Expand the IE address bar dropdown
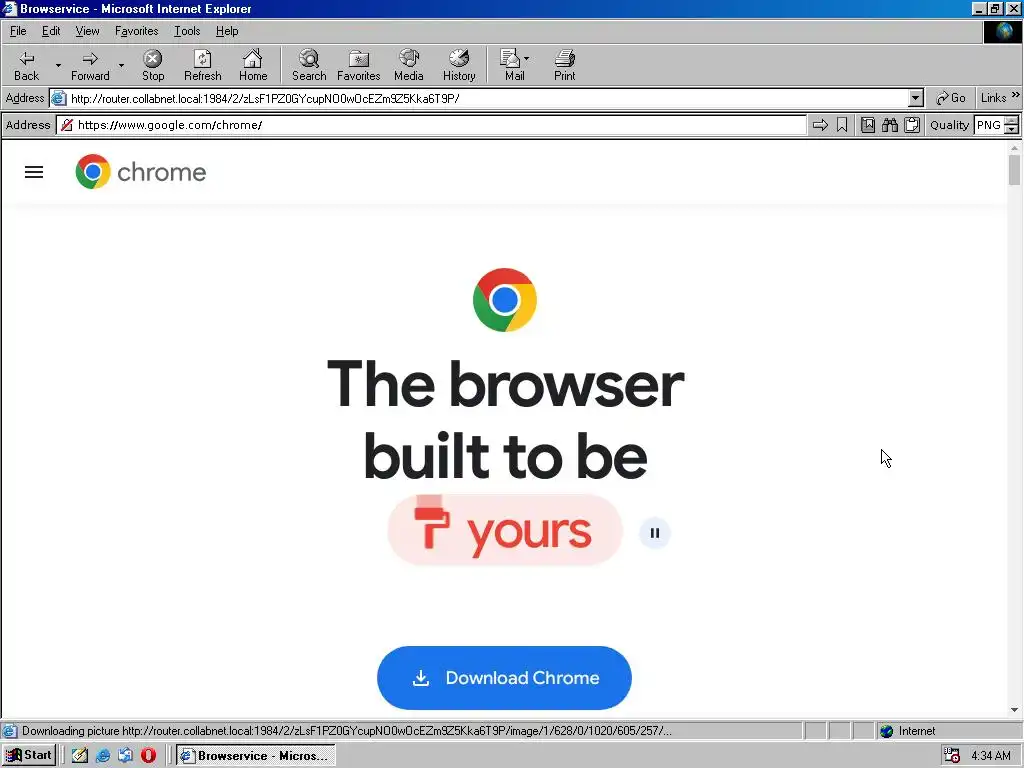 (916, 99)
